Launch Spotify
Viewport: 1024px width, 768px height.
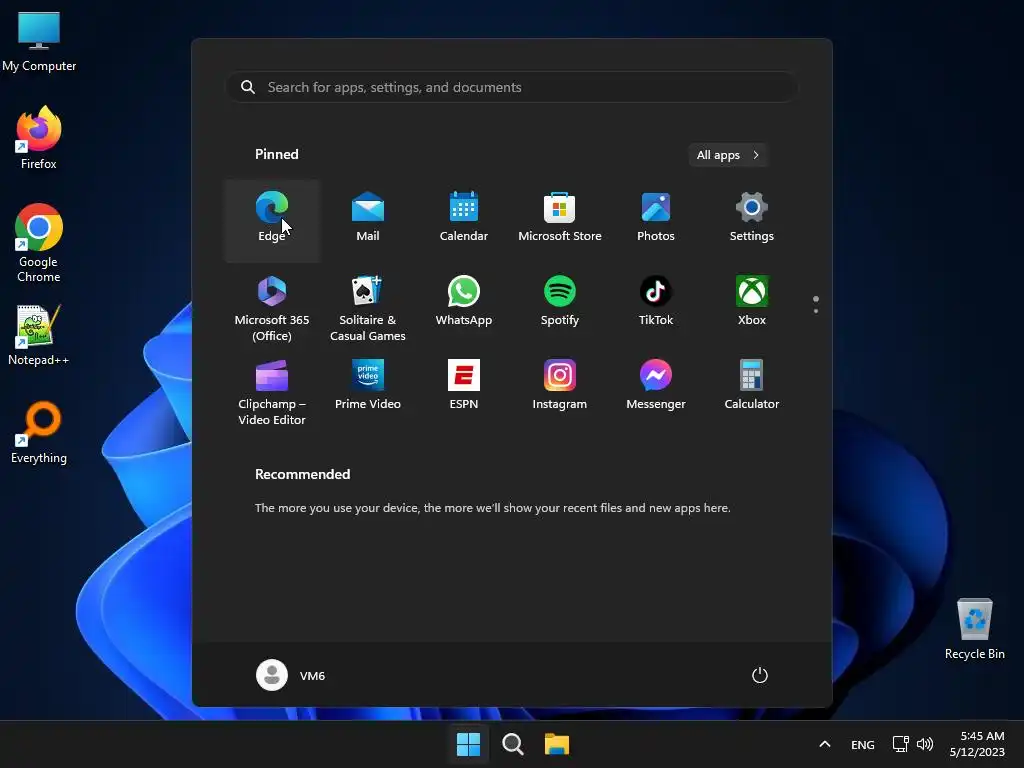(x=560, y=304)
